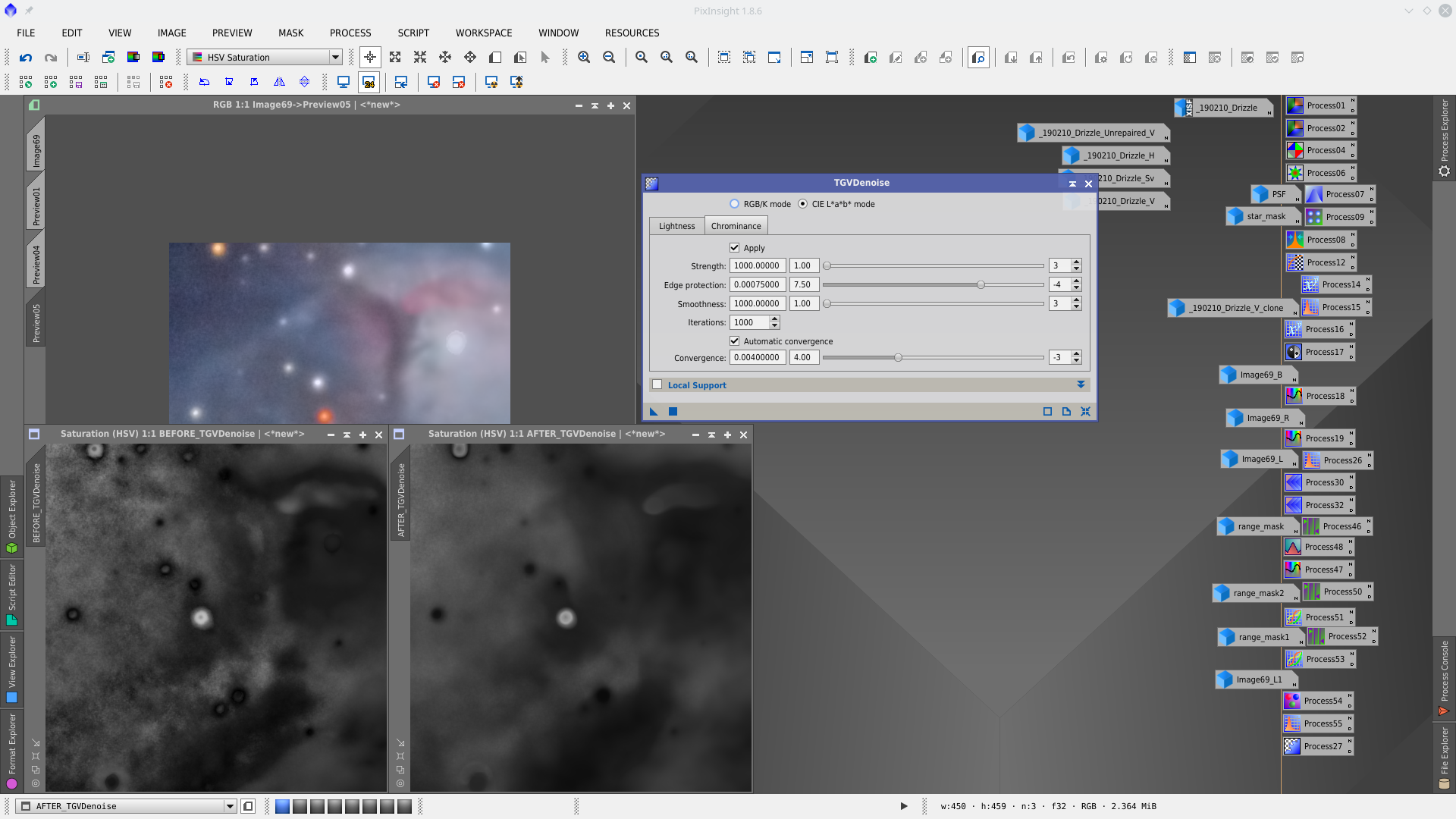
Task: Select RGB/K mode radio button
Action: [734, 204]
